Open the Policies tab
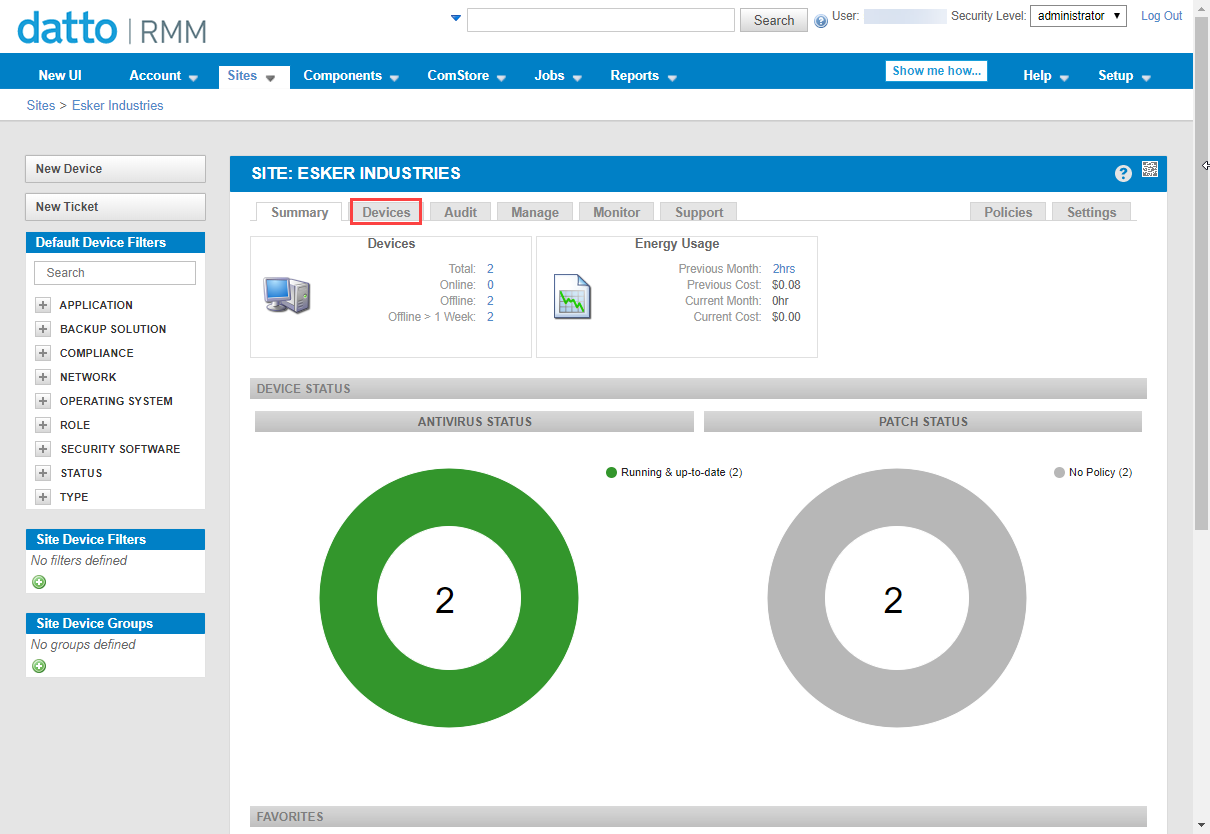Image resolution: width=1210 pixels, height=834 pixels. (1008, 212)
